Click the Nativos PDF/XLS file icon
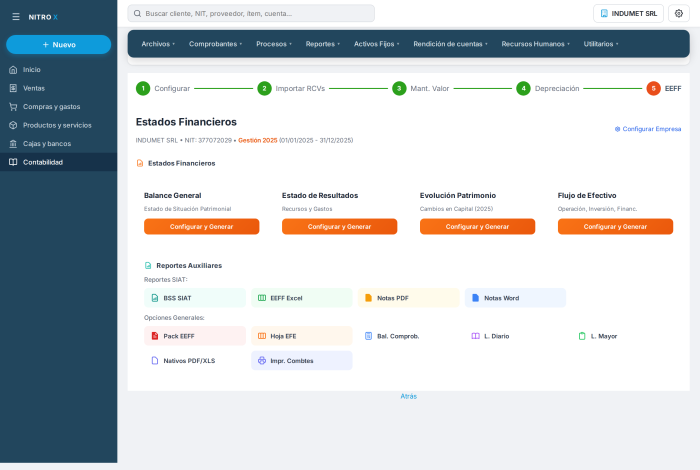Screen dimensions: 700x470 (155, 361)
